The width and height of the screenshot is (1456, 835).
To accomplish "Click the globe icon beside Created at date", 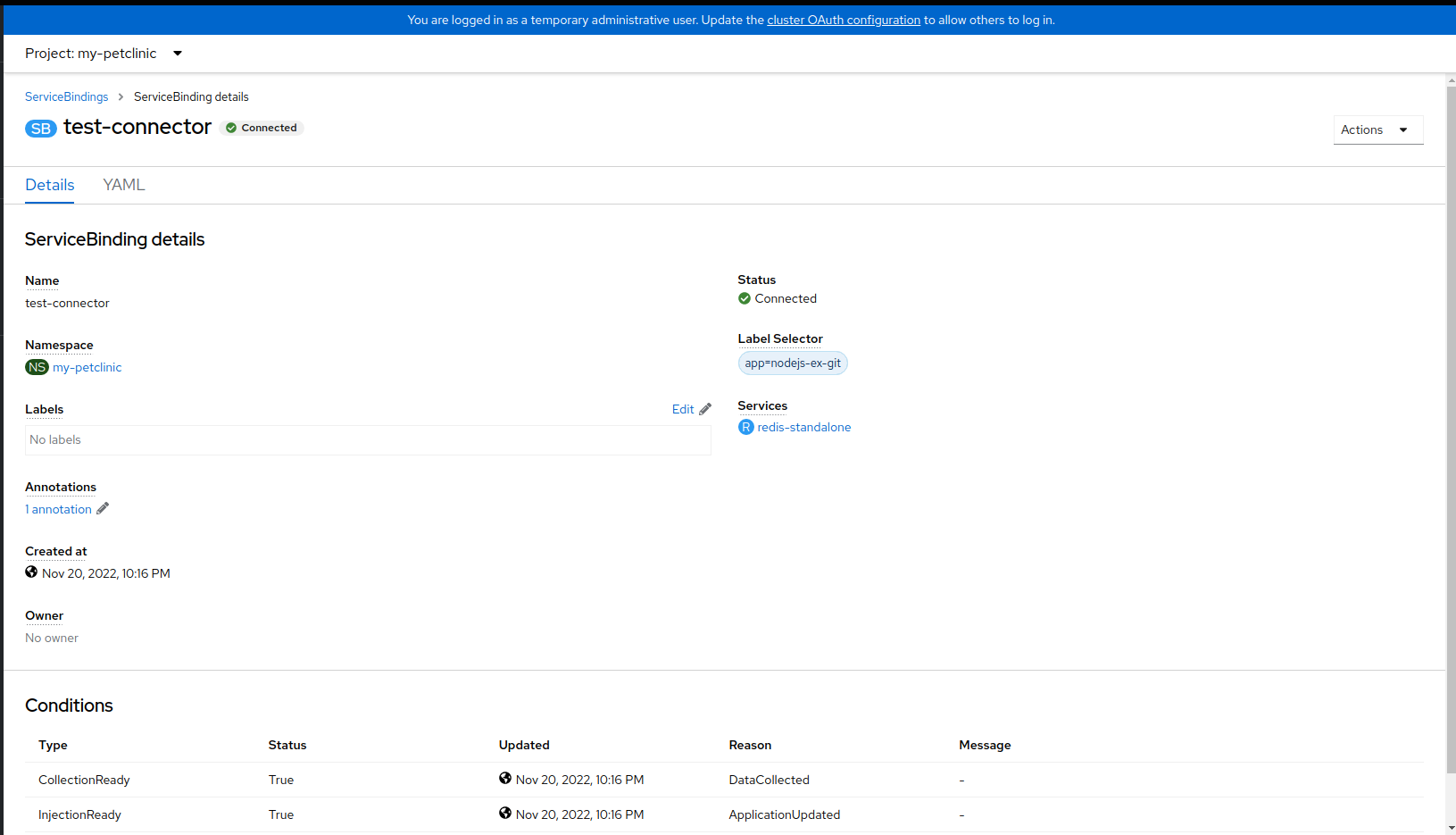I will click(31, 572).
